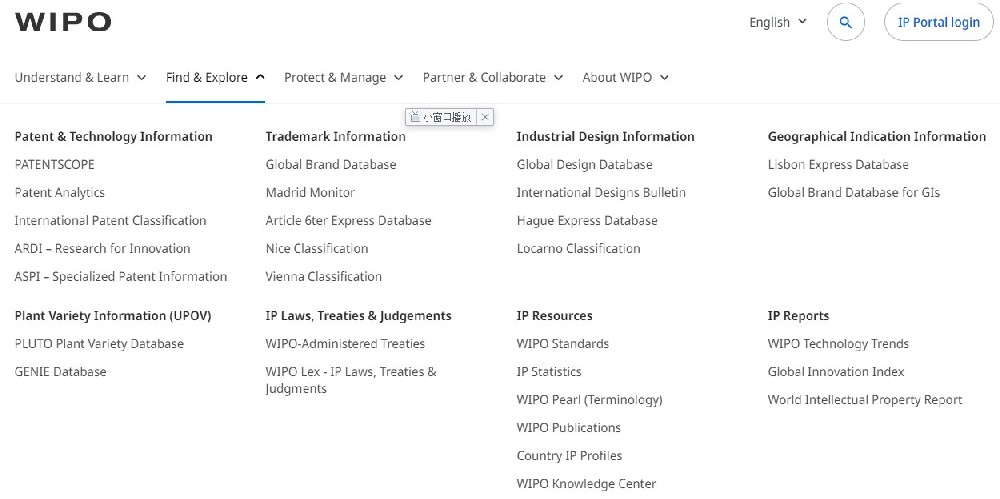Go to Global Brand Database for GIs

tap(854, 193)
